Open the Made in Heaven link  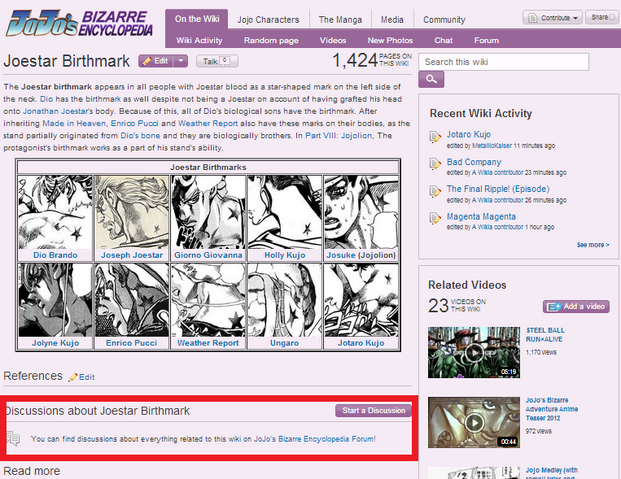point(74,124)
